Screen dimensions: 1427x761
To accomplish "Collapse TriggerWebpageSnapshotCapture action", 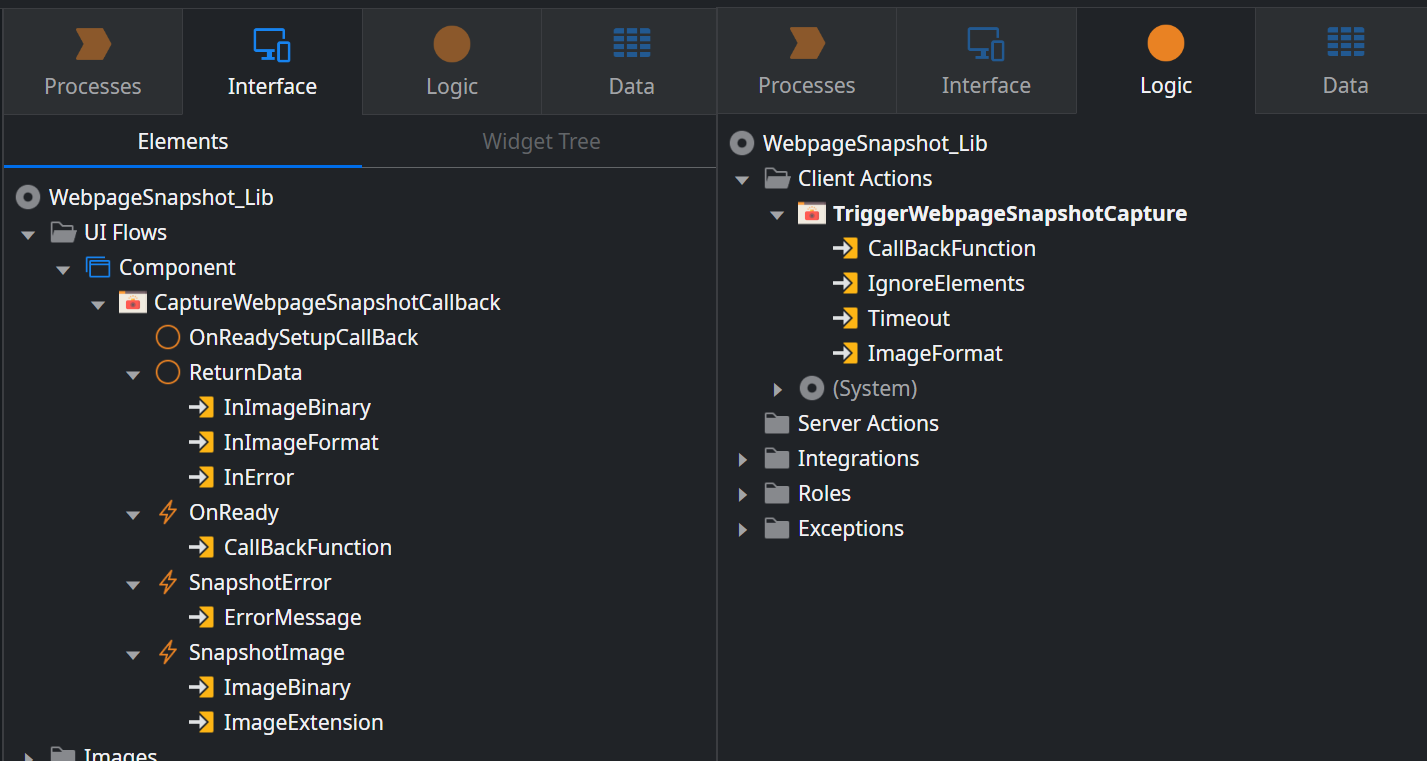I will coord(777,215).
